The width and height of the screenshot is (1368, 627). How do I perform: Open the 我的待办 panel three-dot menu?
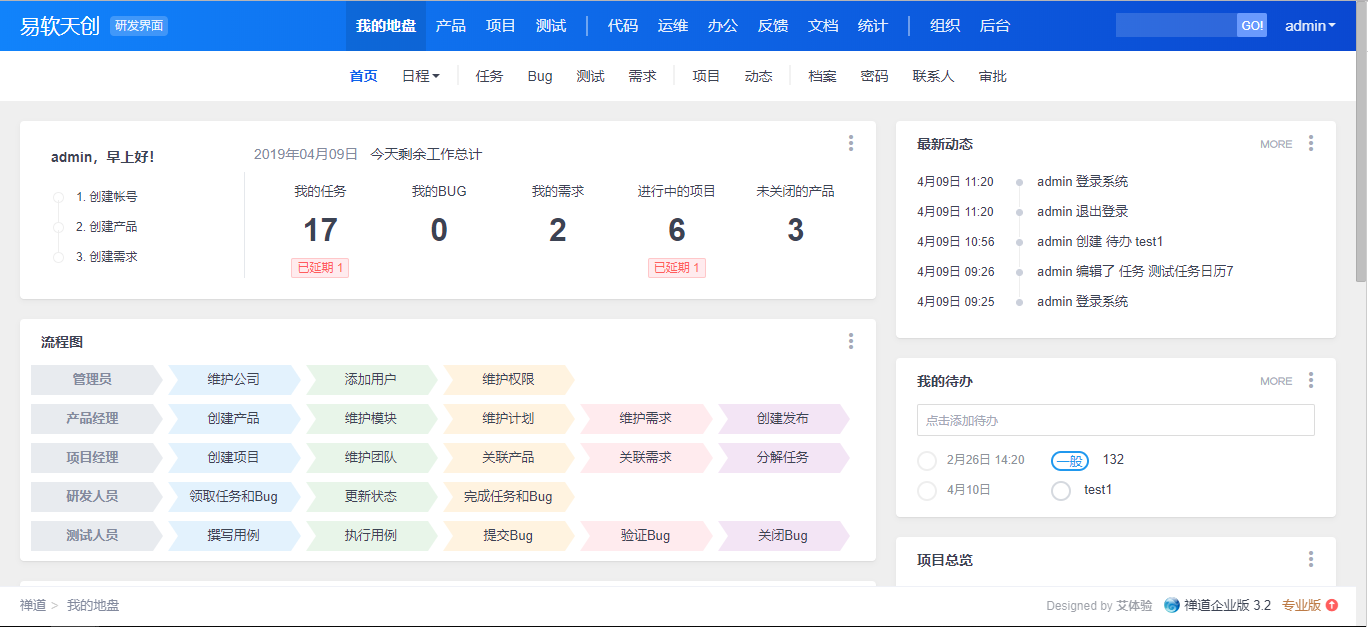[1311, 380]
